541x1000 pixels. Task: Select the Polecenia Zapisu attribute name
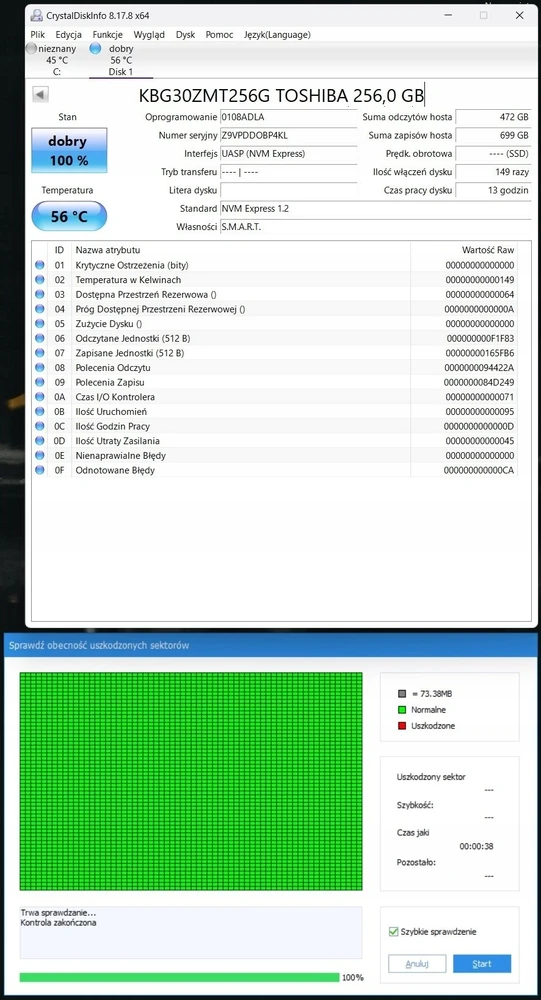click(x=110, y=382)
